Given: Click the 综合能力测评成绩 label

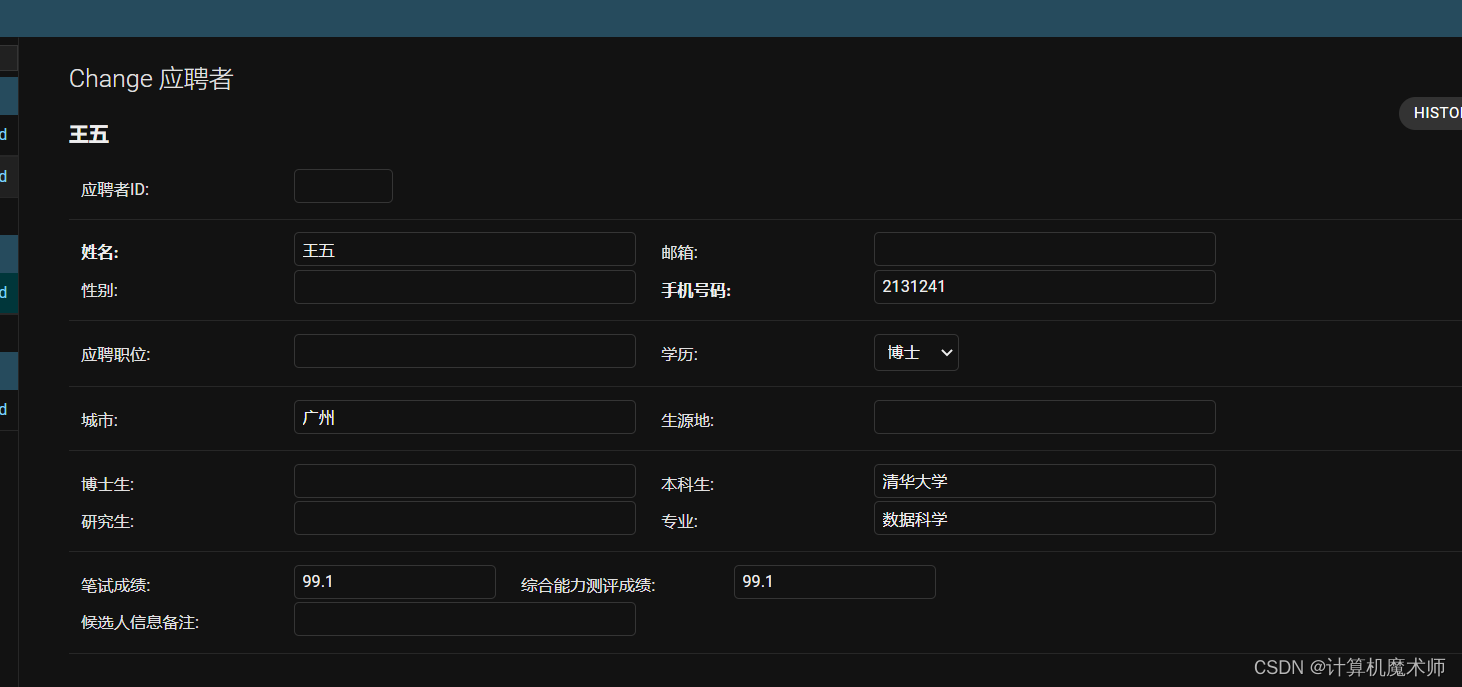Looking at the screenshot, I should pos(588,586).
